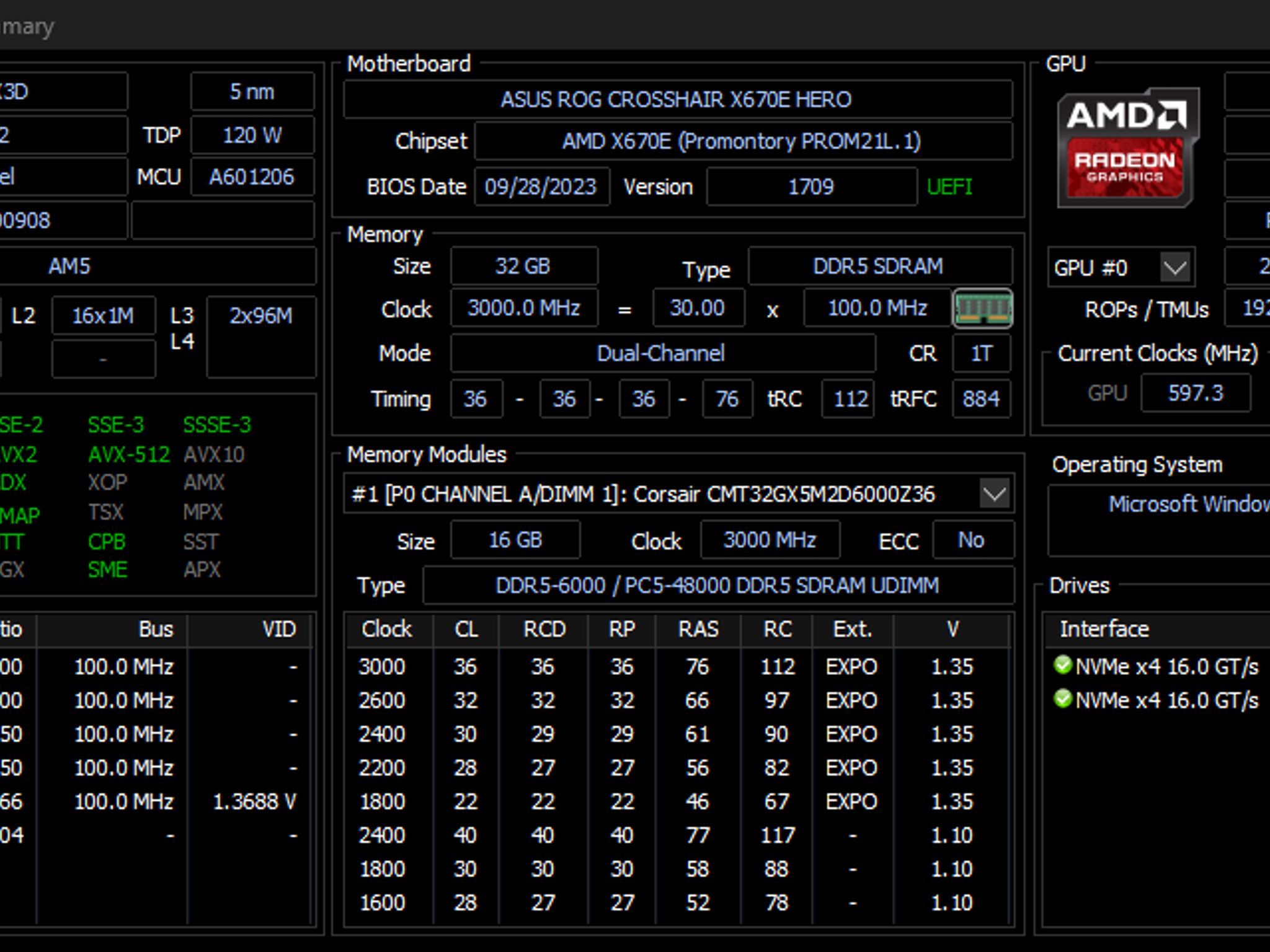The height and width of the screenshot is (952, 1270).
Task: Click the AVX-512 feature label
Action: click(128, 455)
